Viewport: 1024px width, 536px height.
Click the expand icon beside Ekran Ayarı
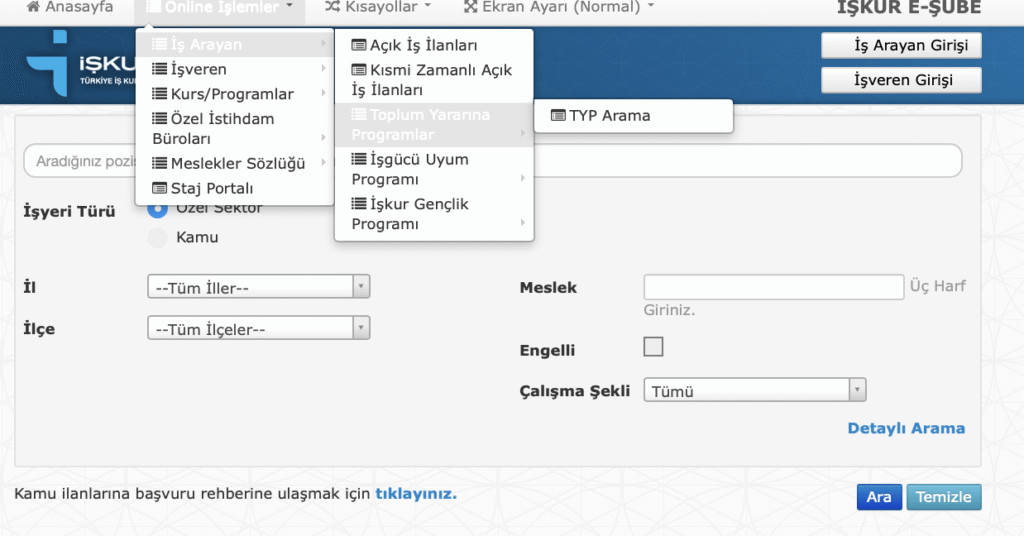[470, 7]
